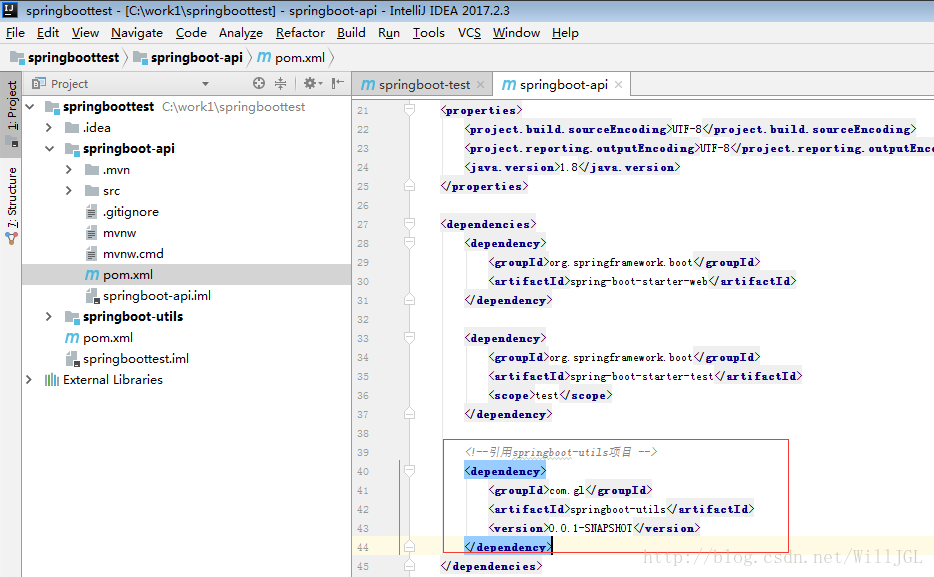This screenshot has height=577, width=934.
Task: Click the springboottest breadcrumb in navigation bar
Action: [x=72, y=58]
